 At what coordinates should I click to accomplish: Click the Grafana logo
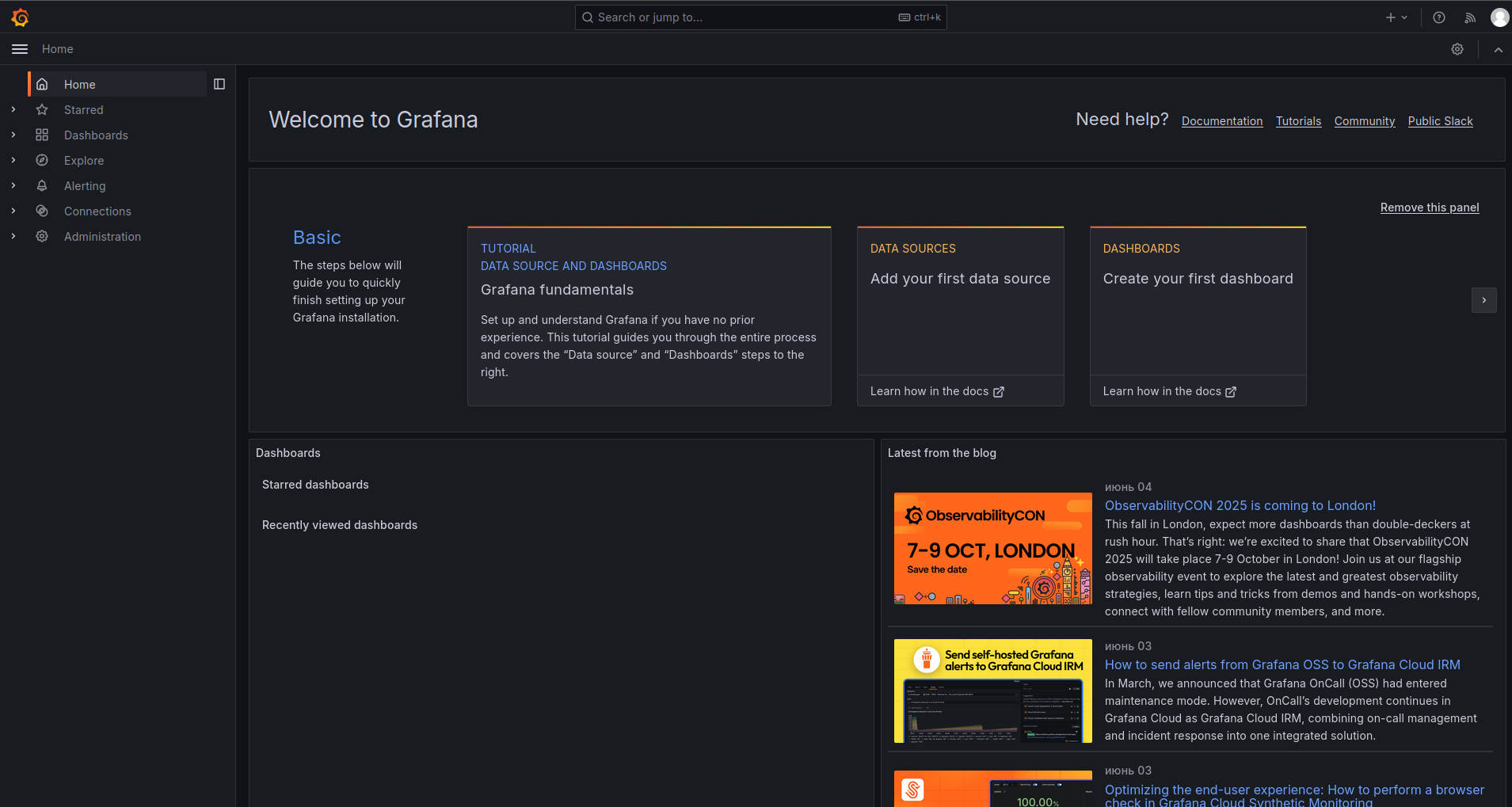[x=20, y=17]
